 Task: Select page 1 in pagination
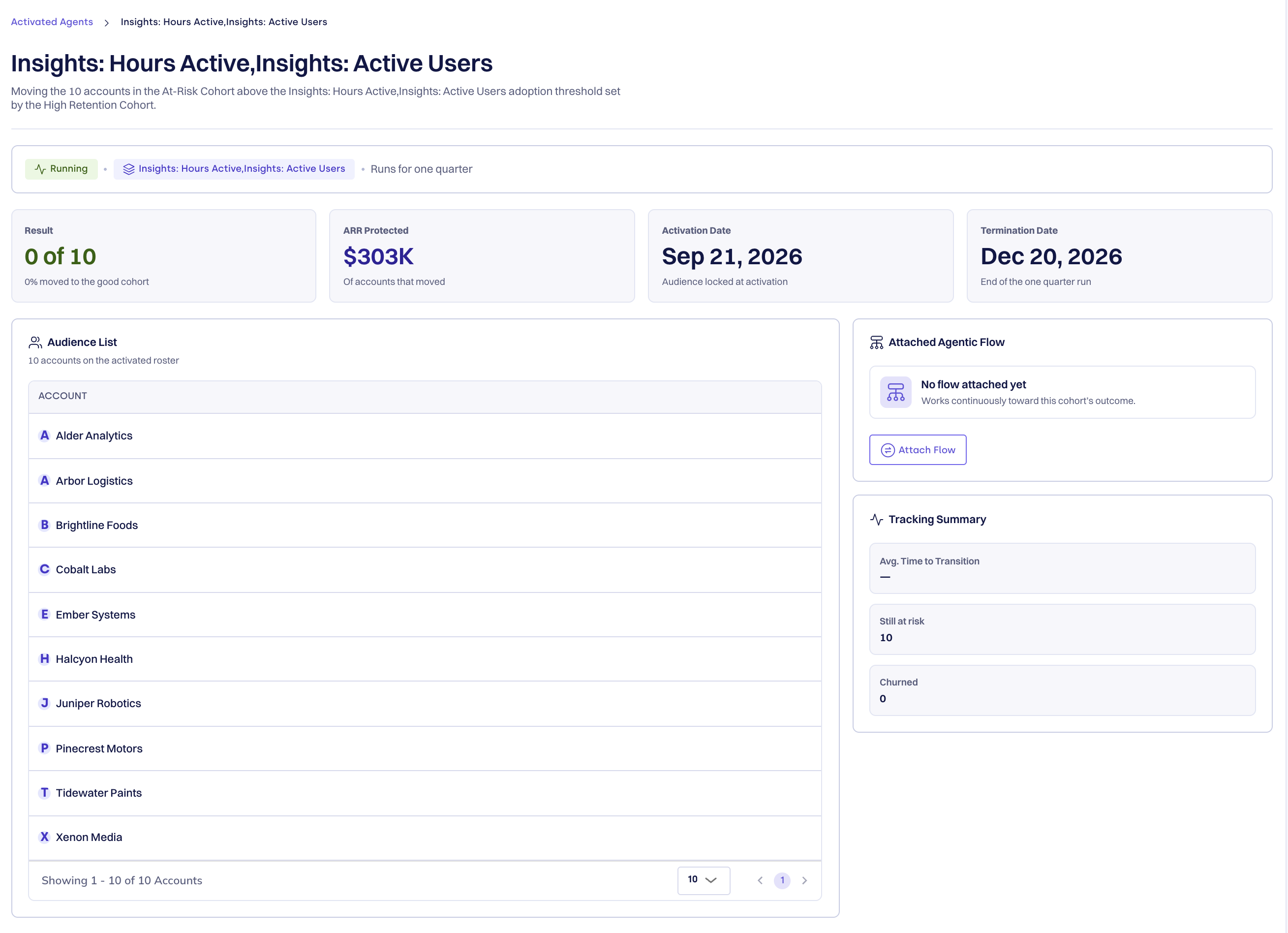(x=782, y=880)
